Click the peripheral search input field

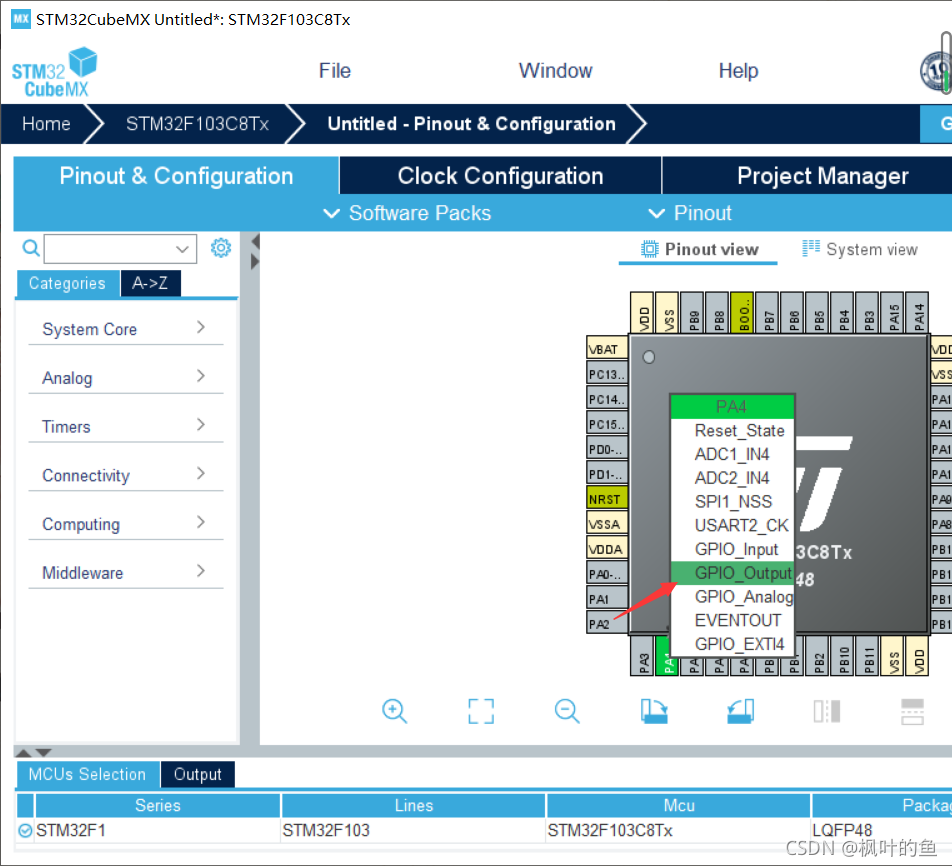tap(120, 249)
